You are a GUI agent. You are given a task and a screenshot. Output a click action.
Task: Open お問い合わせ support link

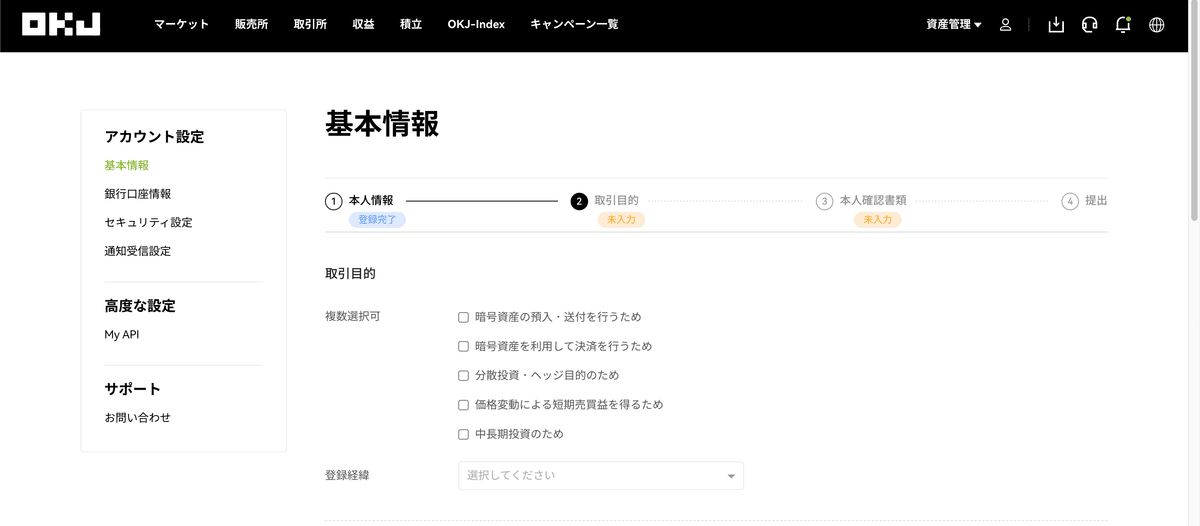click(x=138, y=418)
